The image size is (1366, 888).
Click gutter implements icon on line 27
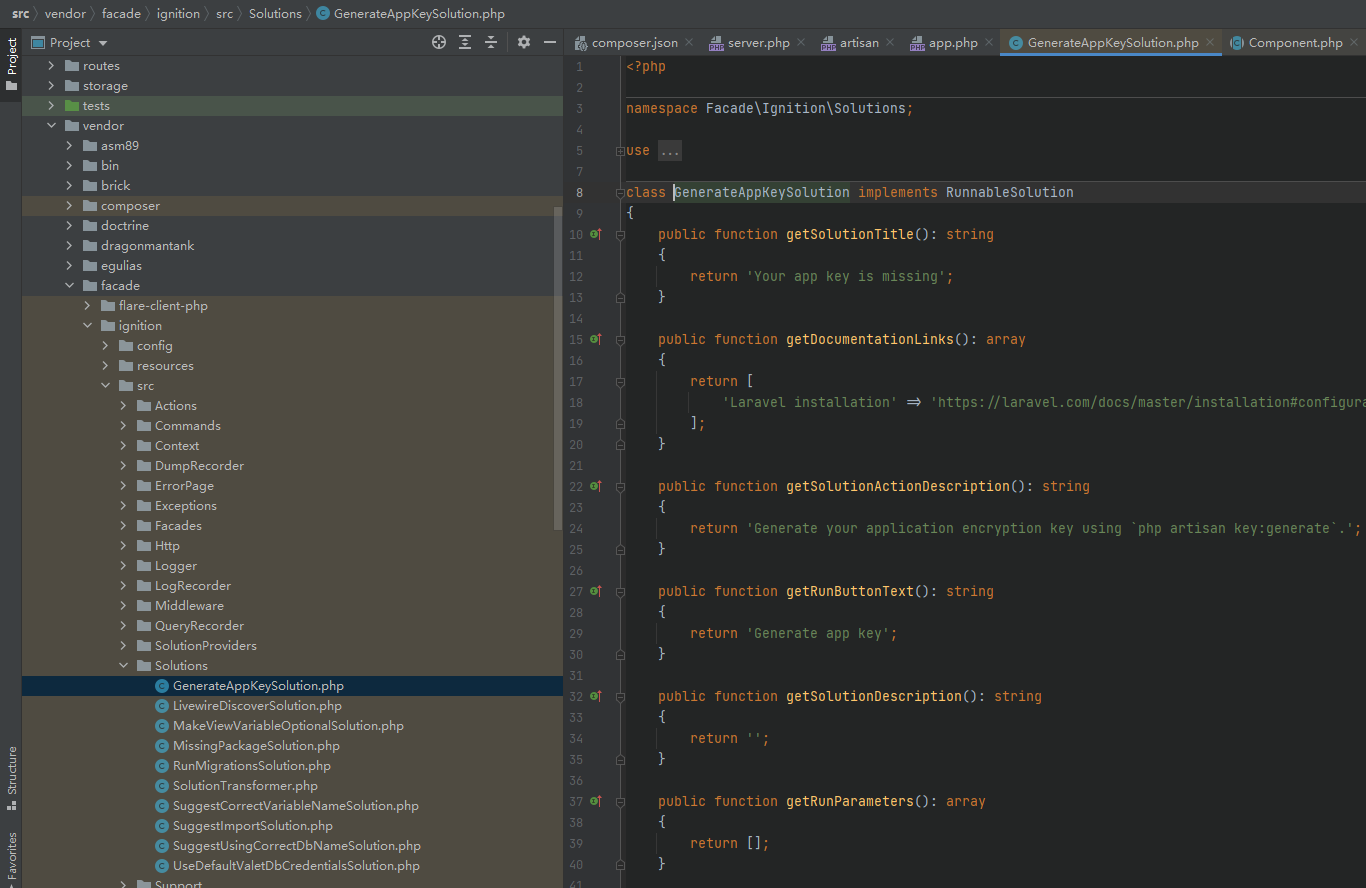point(595,591)
